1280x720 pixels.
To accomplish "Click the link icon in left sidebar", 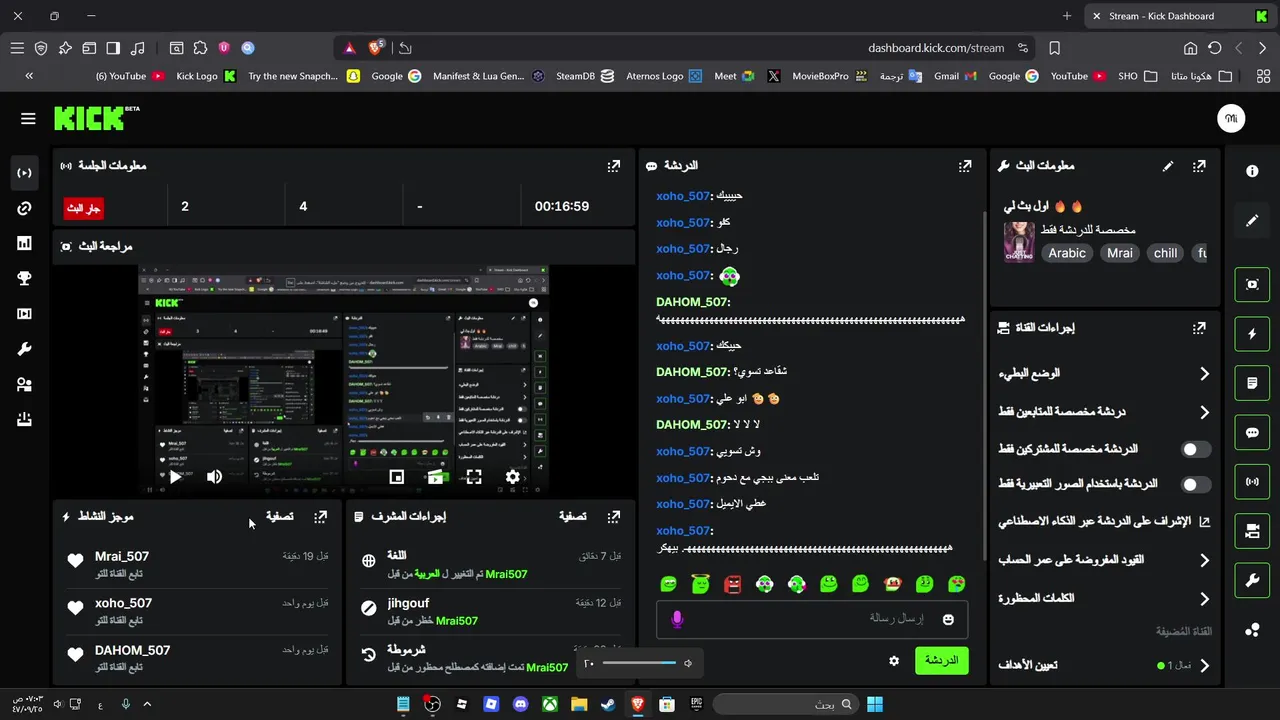I will 25,208.
